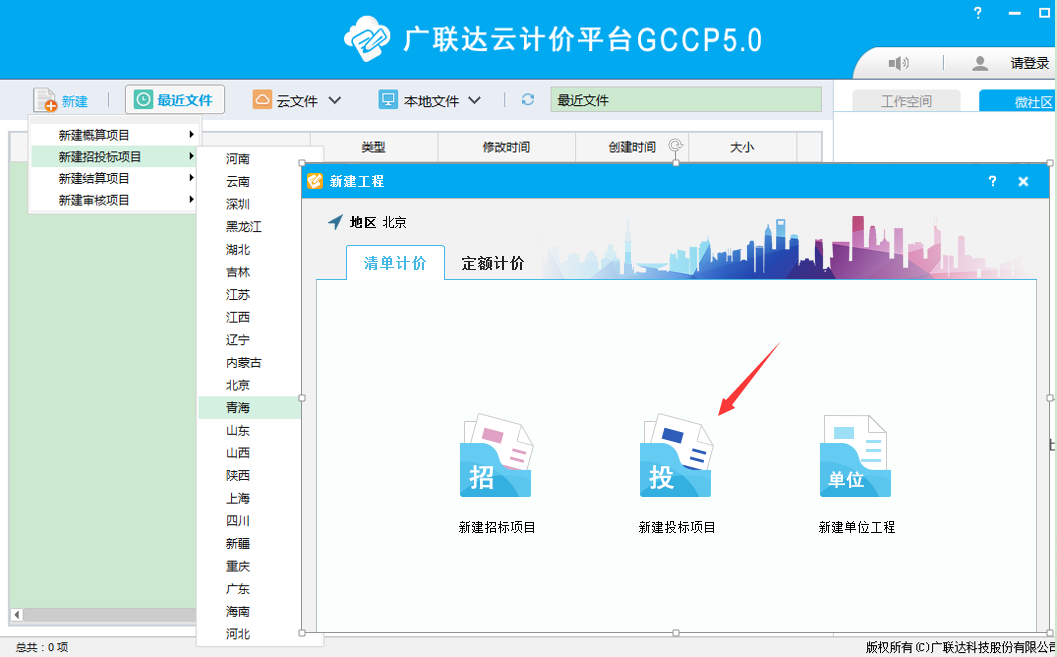Expand the 新建结算项目 submenu arrow
The width and height of the screenshot is (1057, 657).
click(x=191, y=178)
